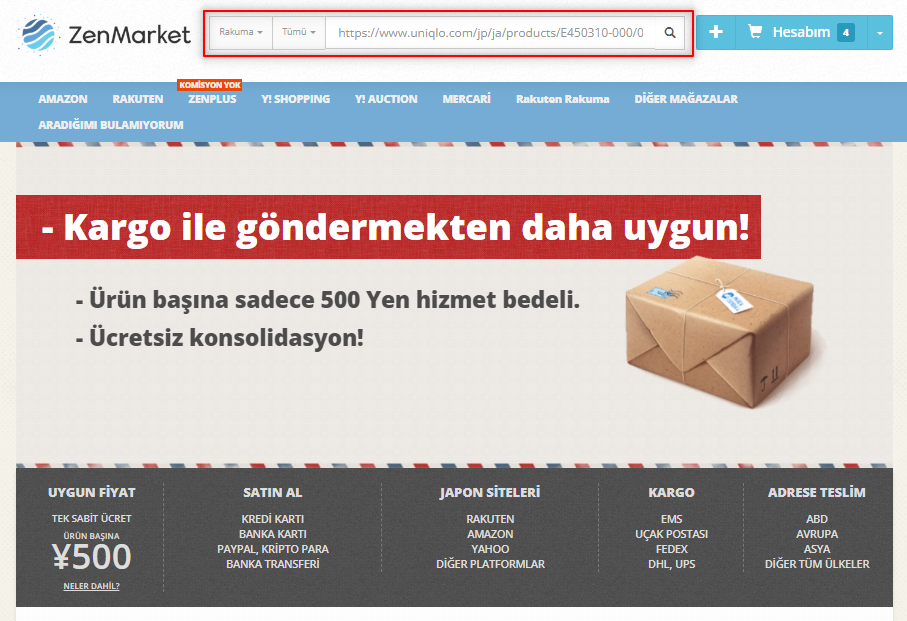Screen dimensions: 907x621
Task: Click the parcel box image
Action: coord(720,331)
